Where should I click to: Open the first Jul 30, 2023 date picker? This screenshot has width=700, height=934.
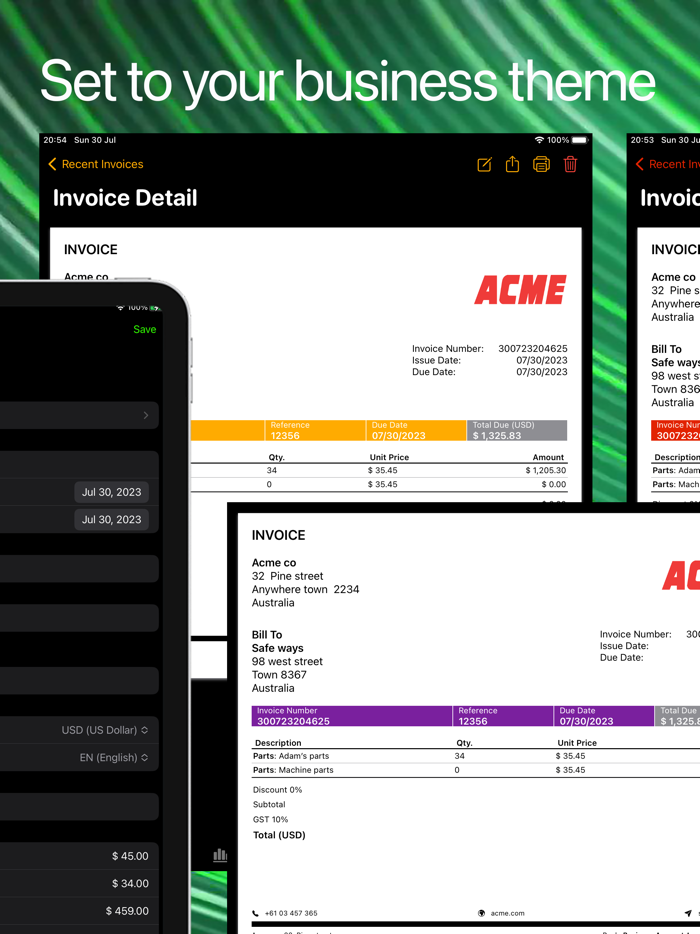tap(111, 493)
